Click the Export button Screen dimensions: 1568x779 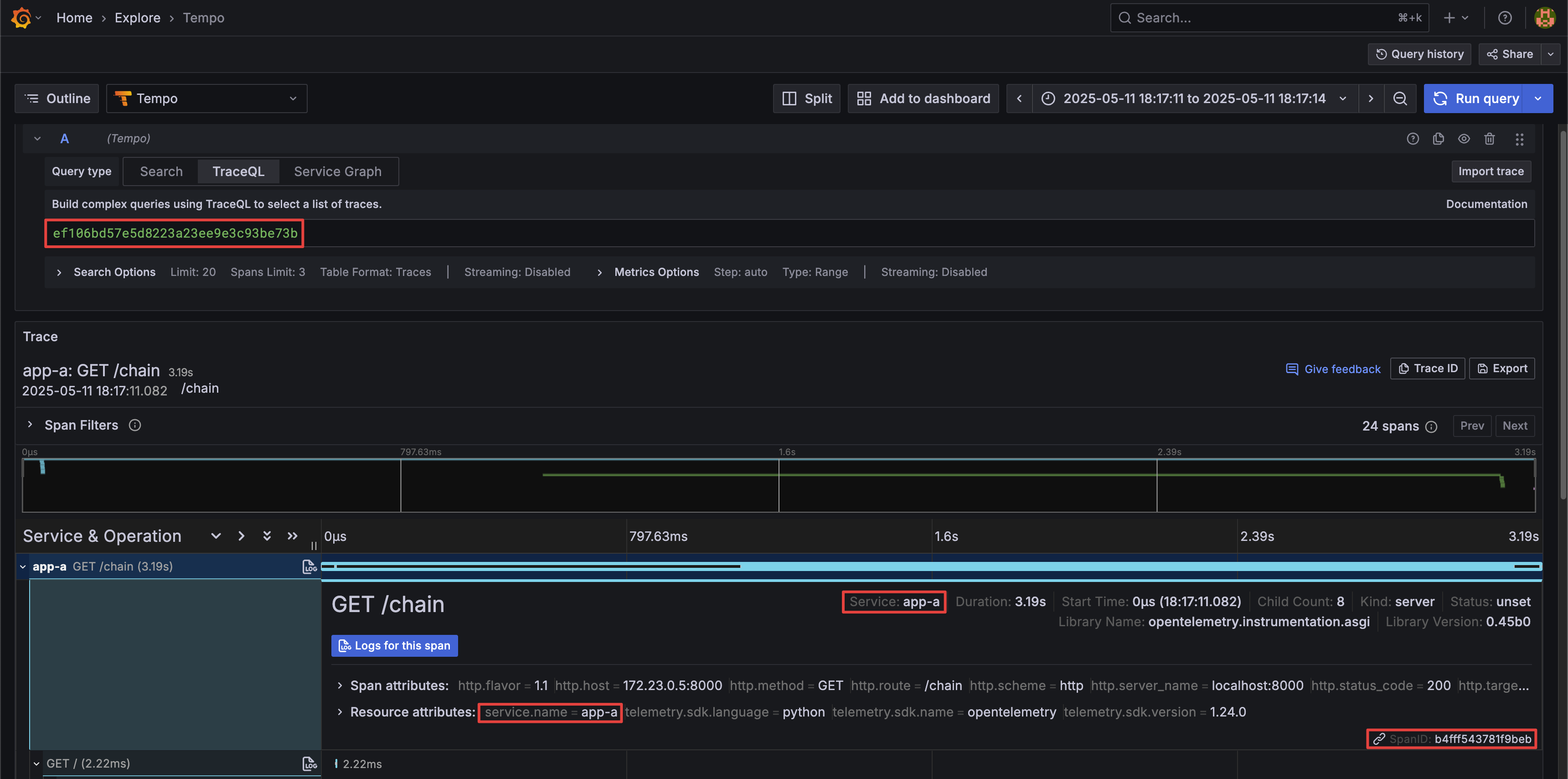pyautogui.click(x=1501, y=369)
